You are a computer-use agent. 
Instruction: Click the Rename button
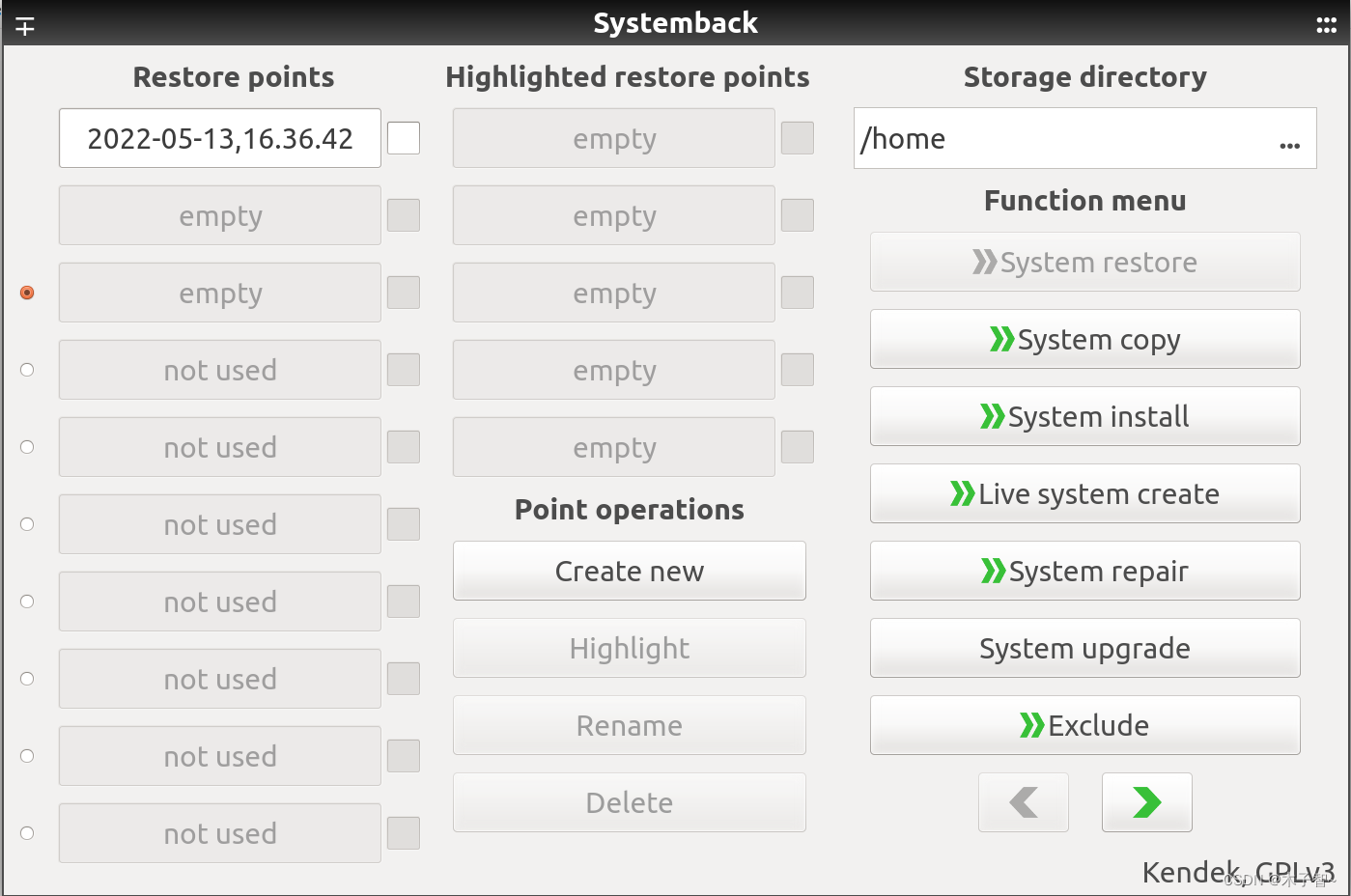(630, 725)
